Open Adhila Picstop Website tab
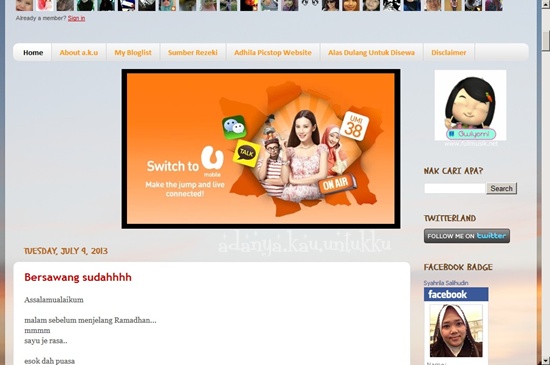Screen dimensions: 550x365 pyautogui.click(x=273, y=53)
